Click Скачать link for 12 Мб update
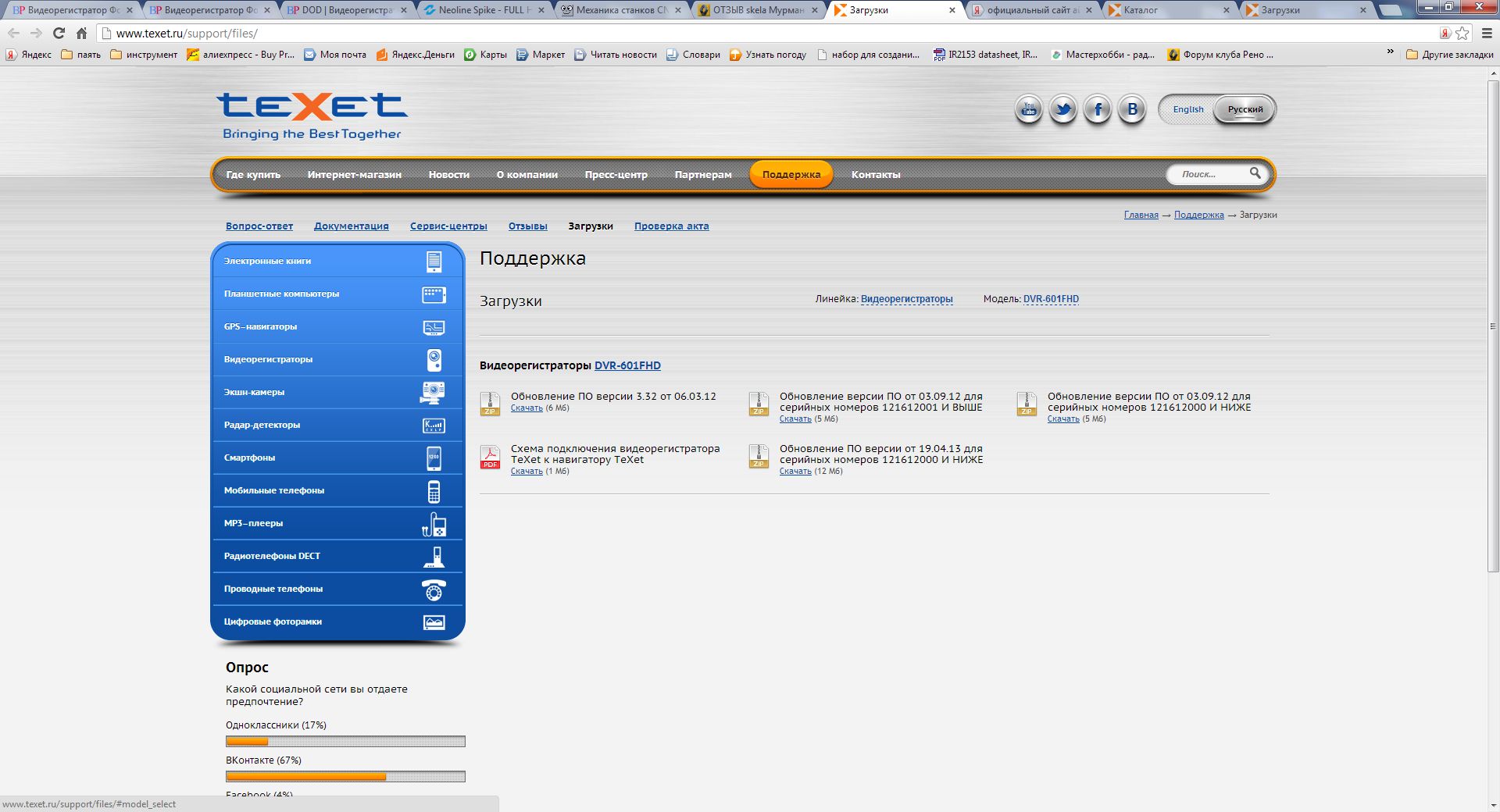Screen dimensions: 1500x812 coord(795,472)
